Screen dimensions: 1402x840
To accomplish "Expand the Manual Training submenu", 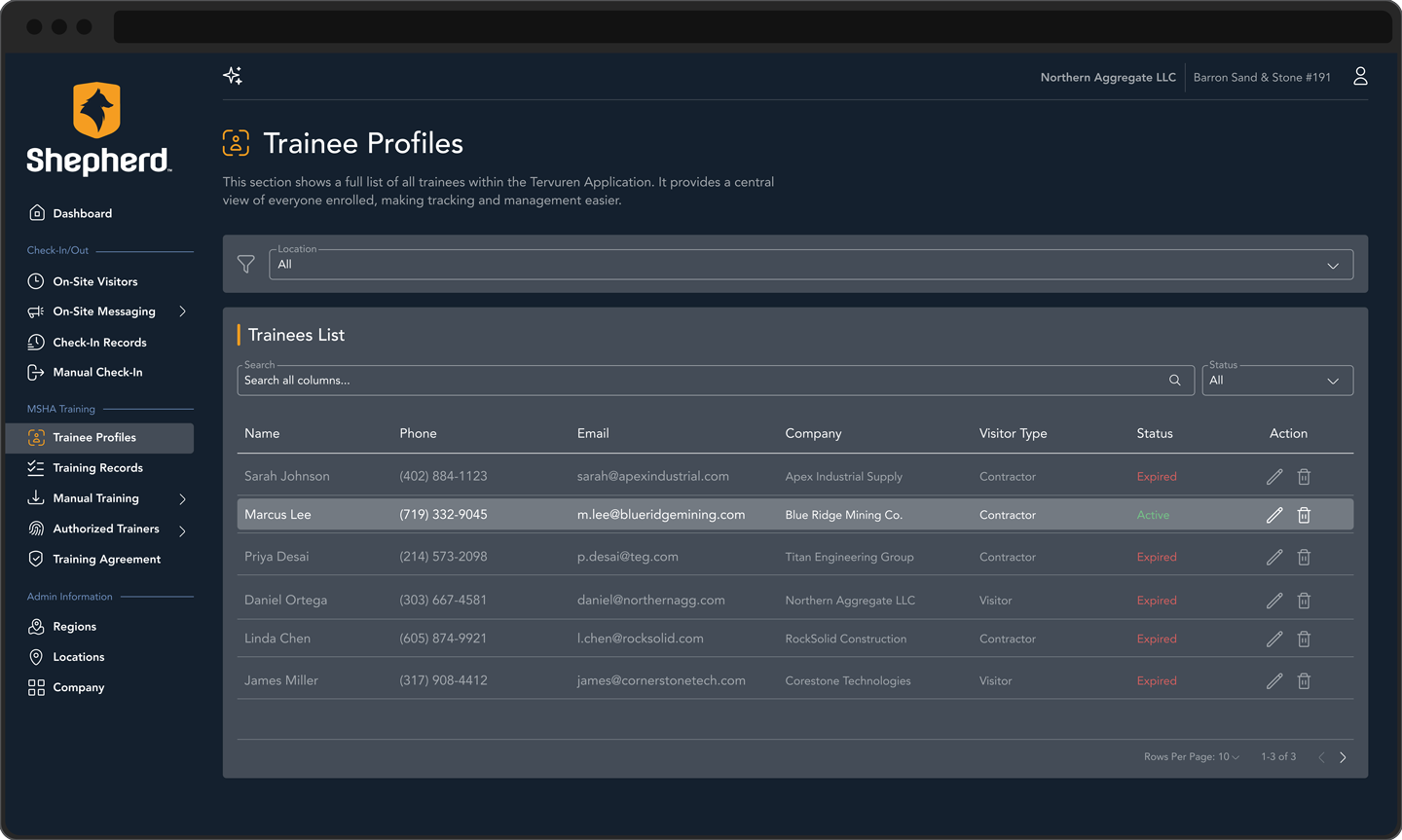I will tap(181, 498).
